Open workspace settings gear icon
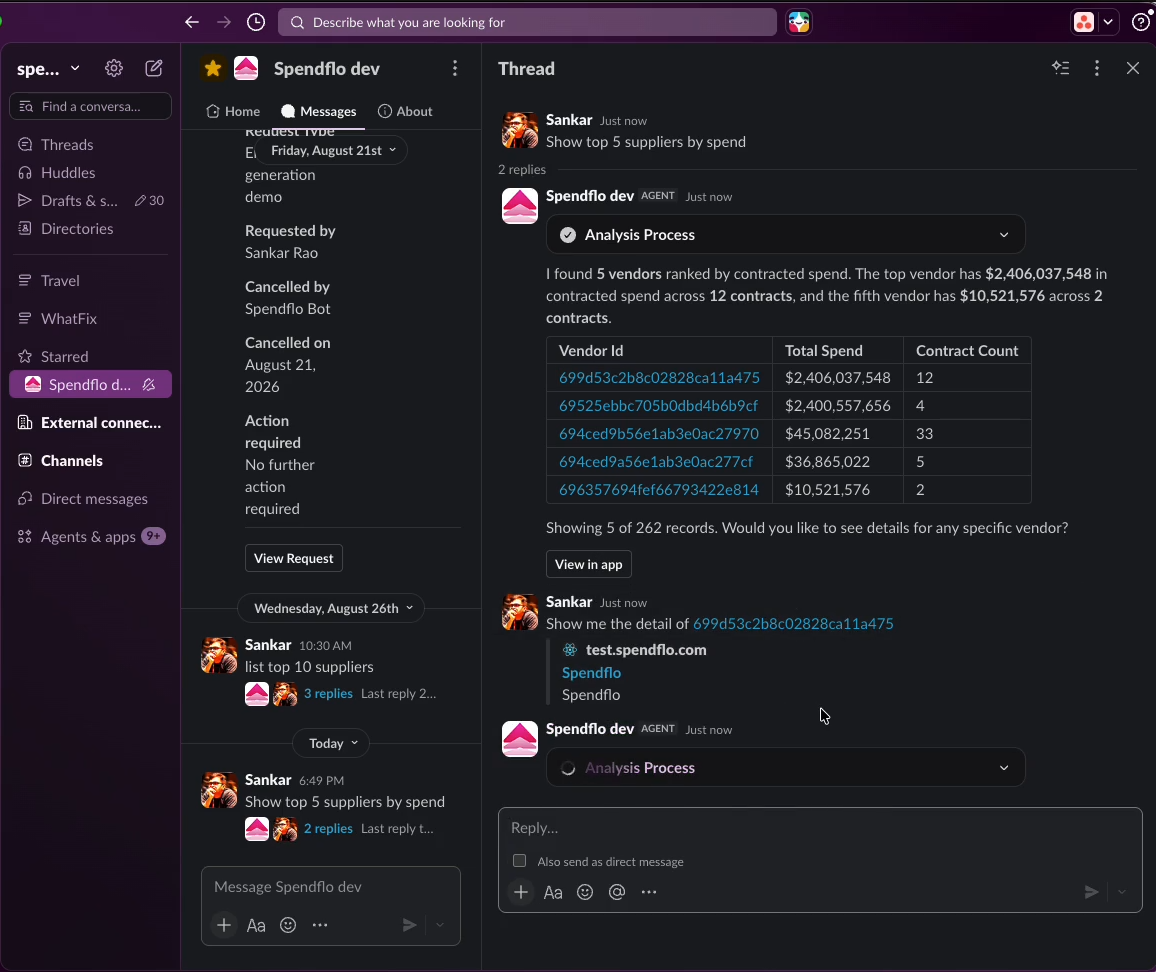1156x972 pixels. (x=114, y=69)
